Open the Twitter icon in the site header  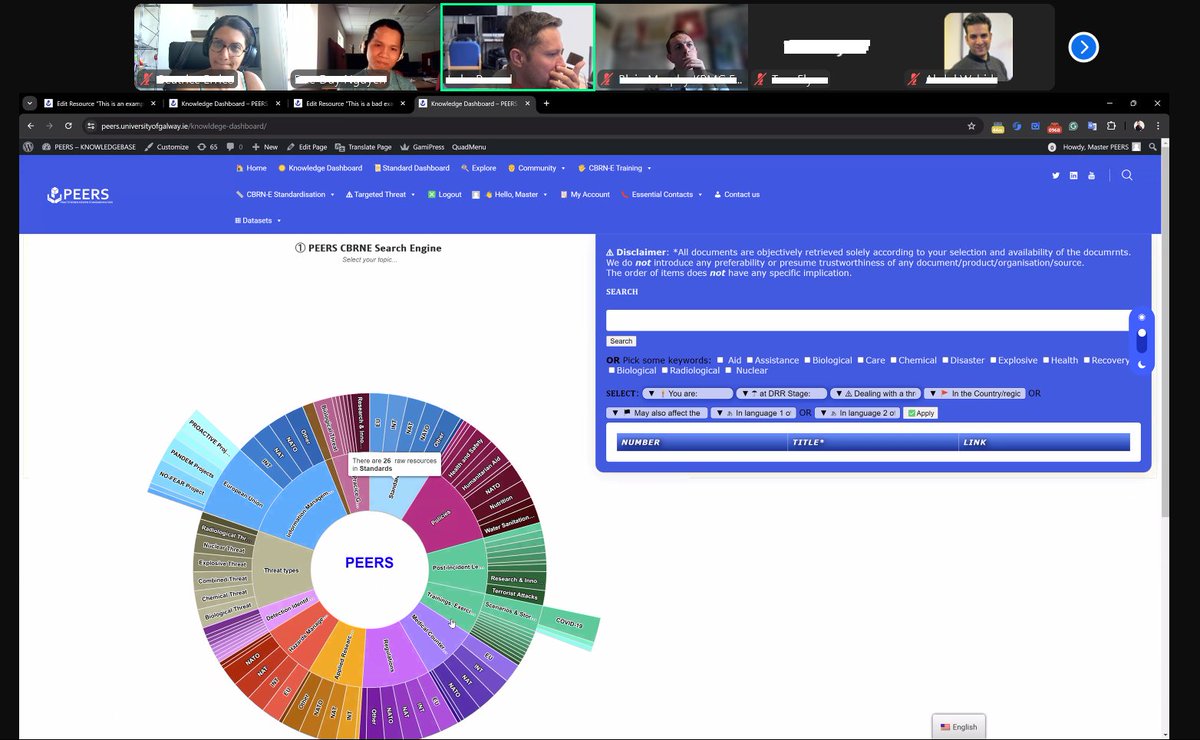click(x=1055, y=175)
